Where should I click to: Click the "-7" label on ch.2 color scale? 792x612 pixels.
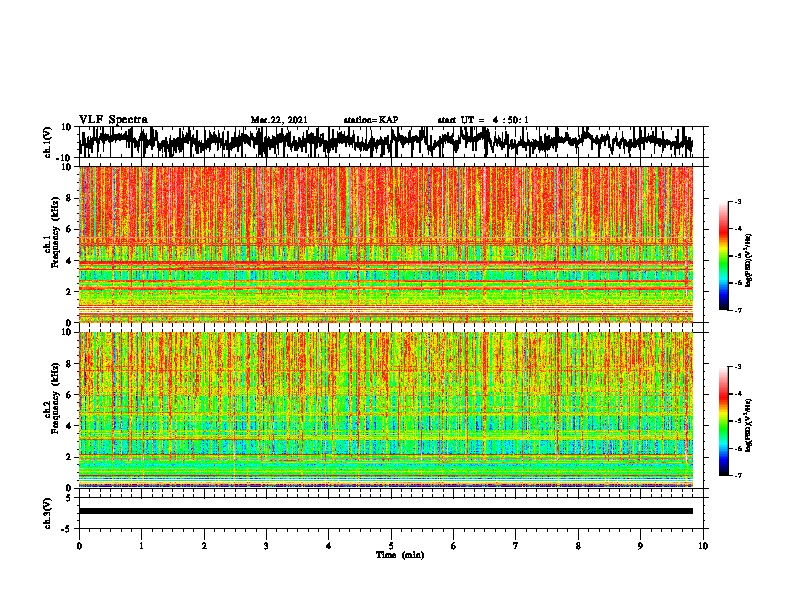click(x=737, y=475)
